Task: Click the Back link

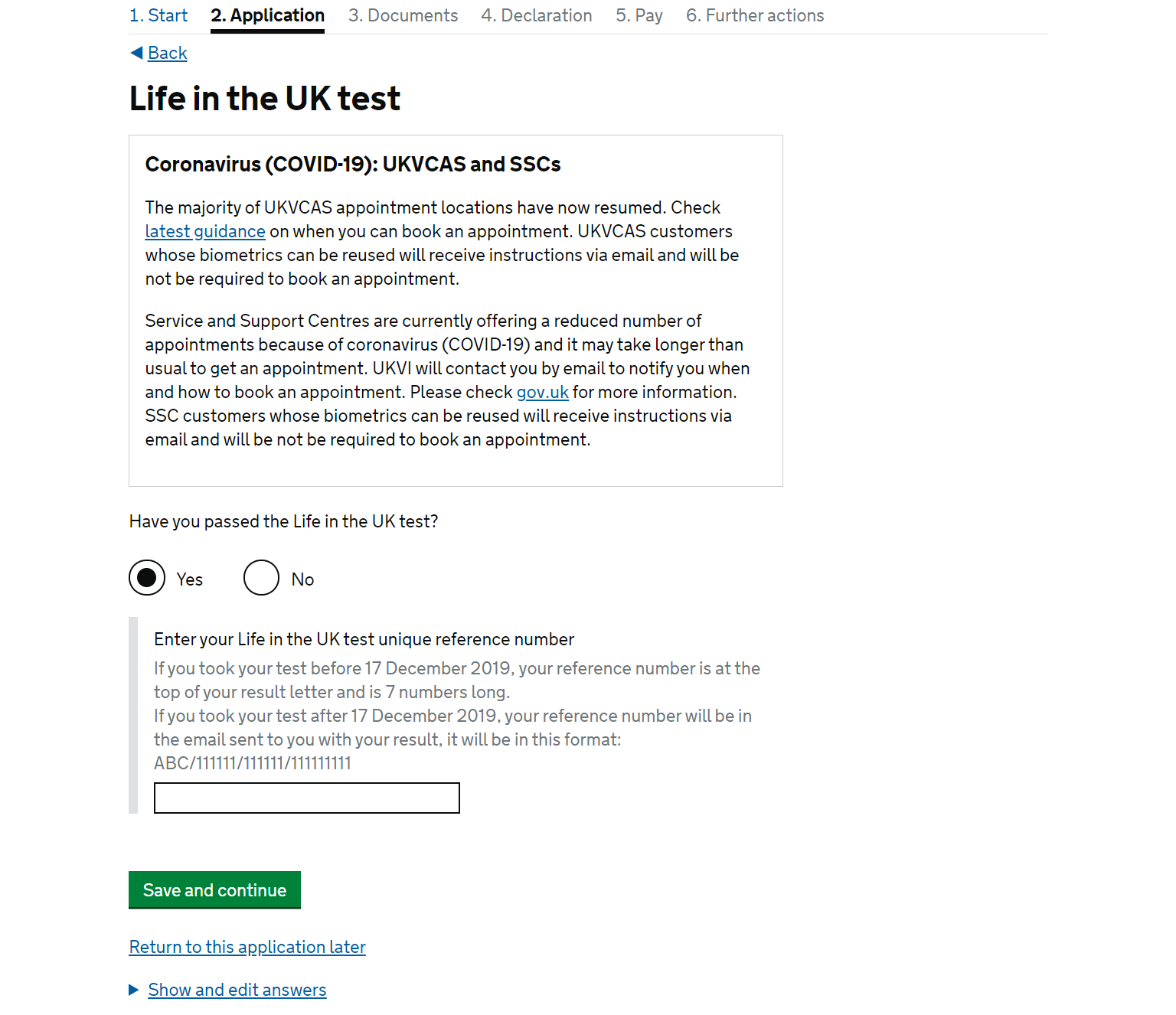Action: pyautogui.click(x=168, y=53)
